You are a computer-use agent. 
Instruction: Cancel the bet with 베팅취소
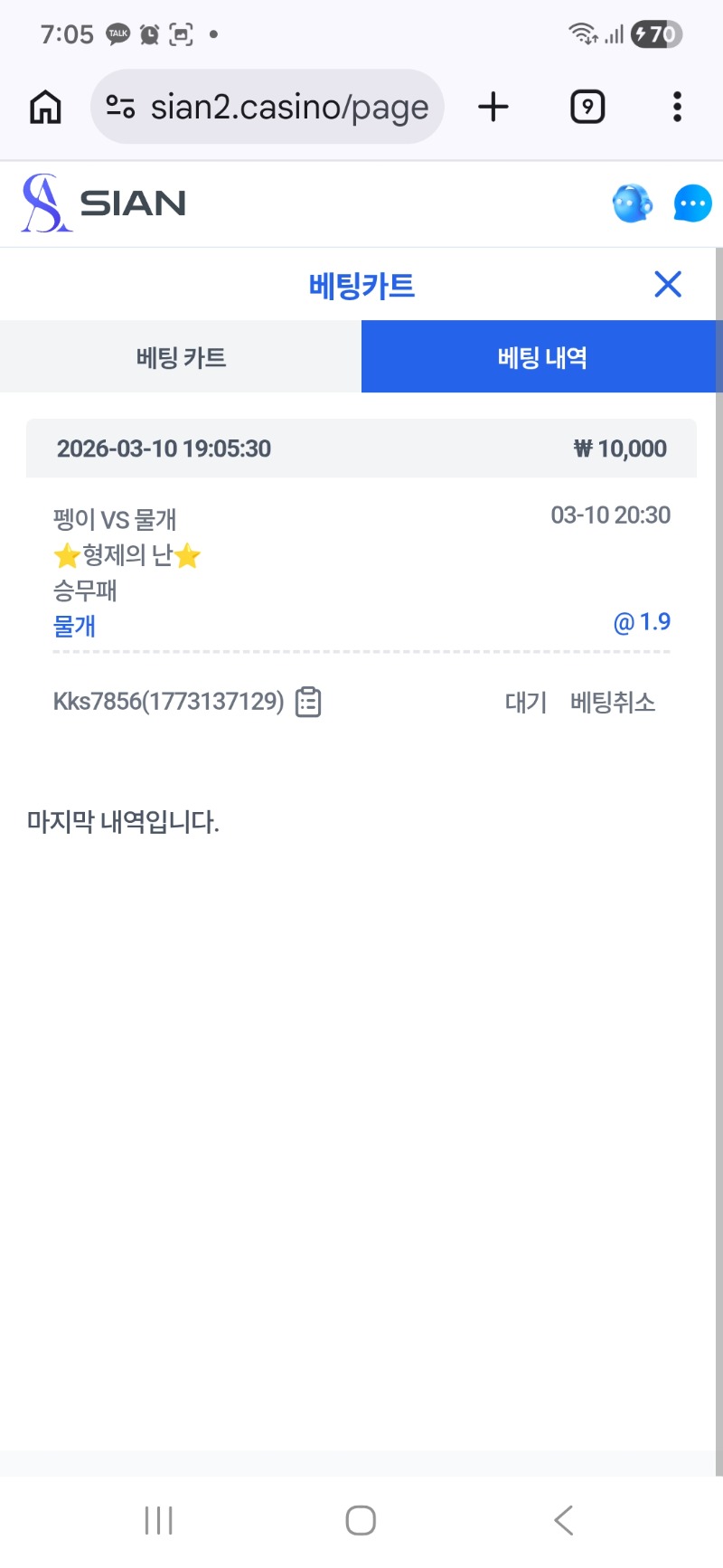613,702
